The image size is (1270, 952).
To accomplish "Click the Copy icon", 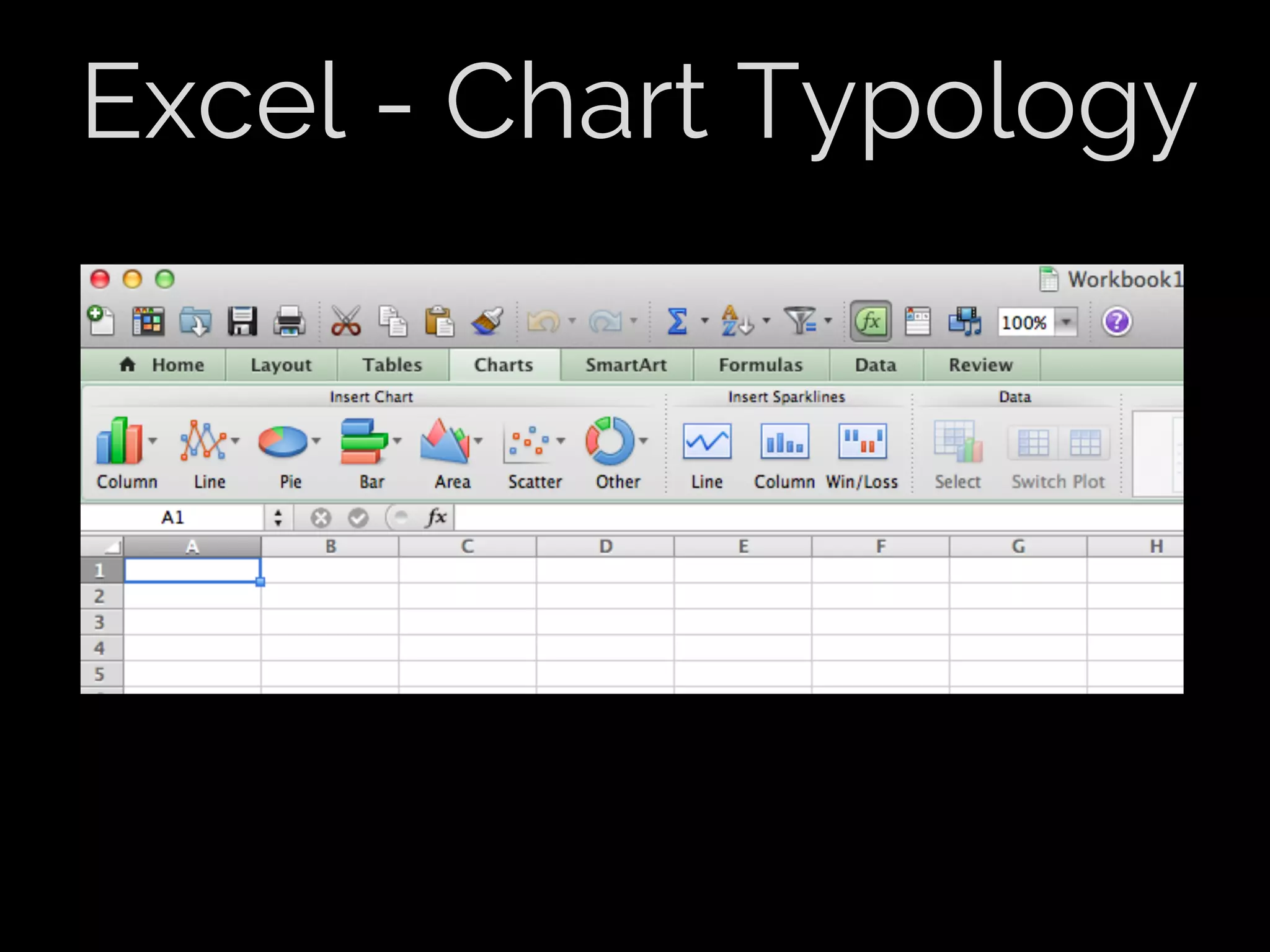I will [x=393, y=321].
